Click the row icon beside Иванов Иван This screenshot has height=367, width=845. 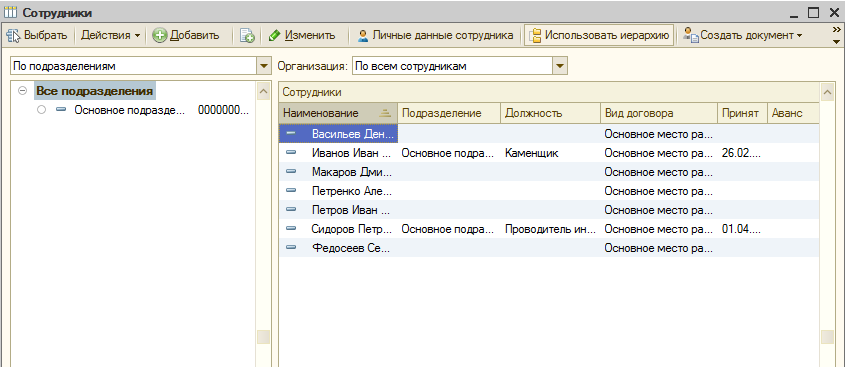coord(292,153)
